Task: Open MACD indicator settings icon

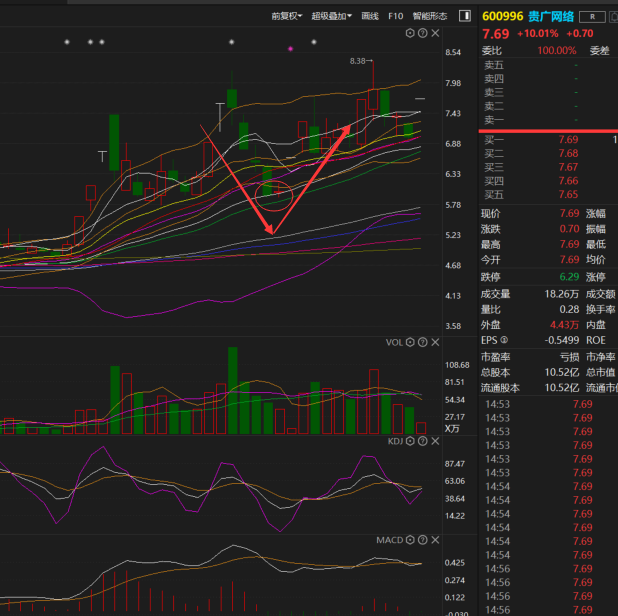Action: 410,540
